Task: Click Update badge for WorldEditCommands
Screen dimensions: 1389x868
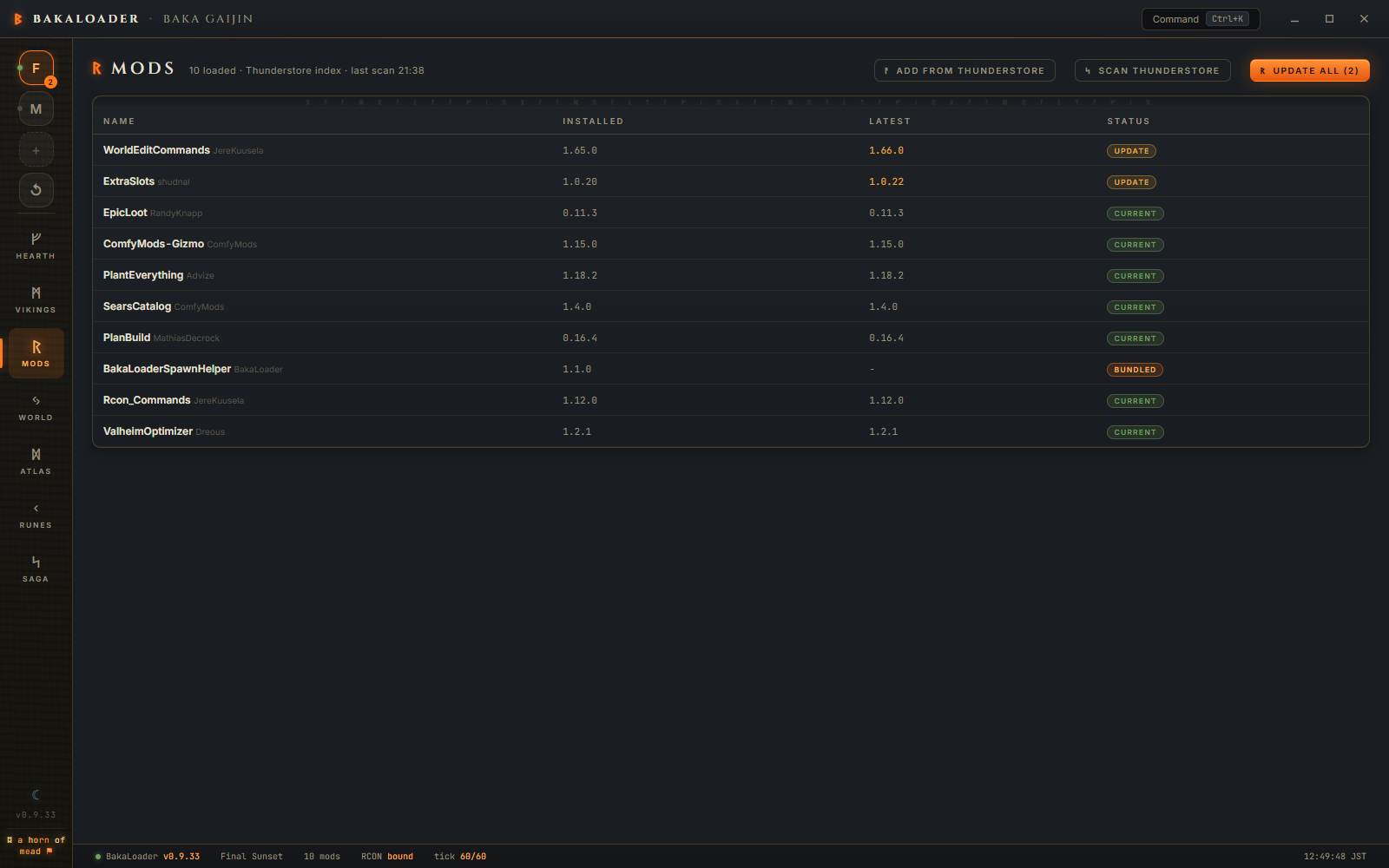Action: [1131, 151]
